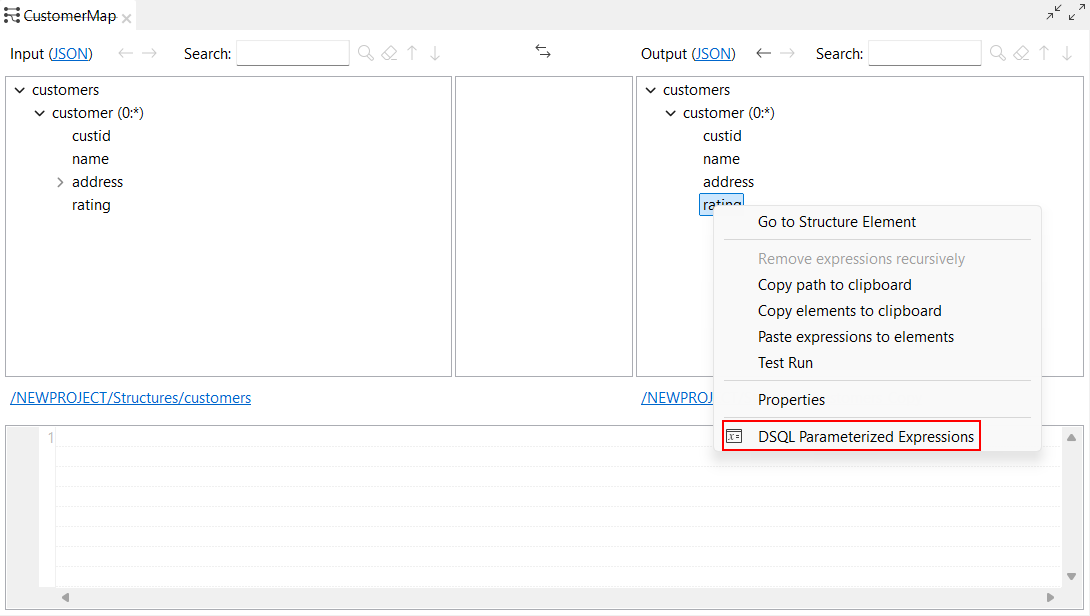The image size is (1090, 616).
Task: Expand the address node in Input tree
Action: tap(59, 182)
